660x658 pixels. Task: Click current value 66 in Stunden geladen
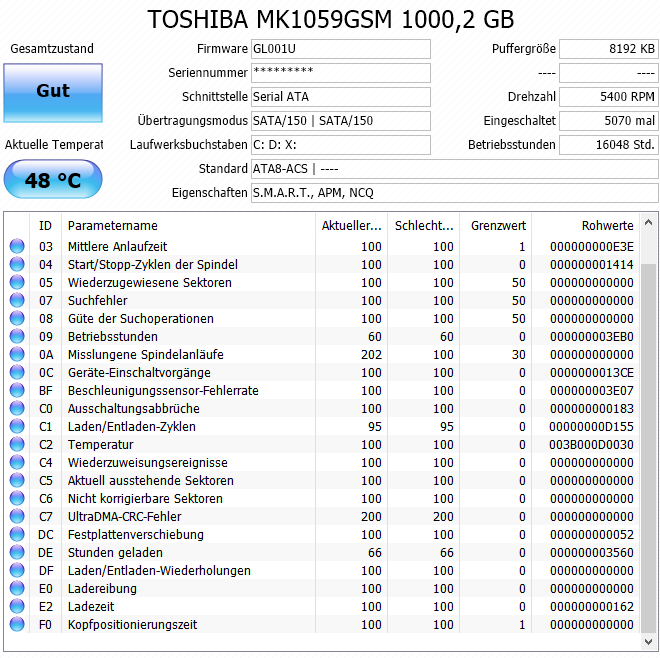coord(375,553)
